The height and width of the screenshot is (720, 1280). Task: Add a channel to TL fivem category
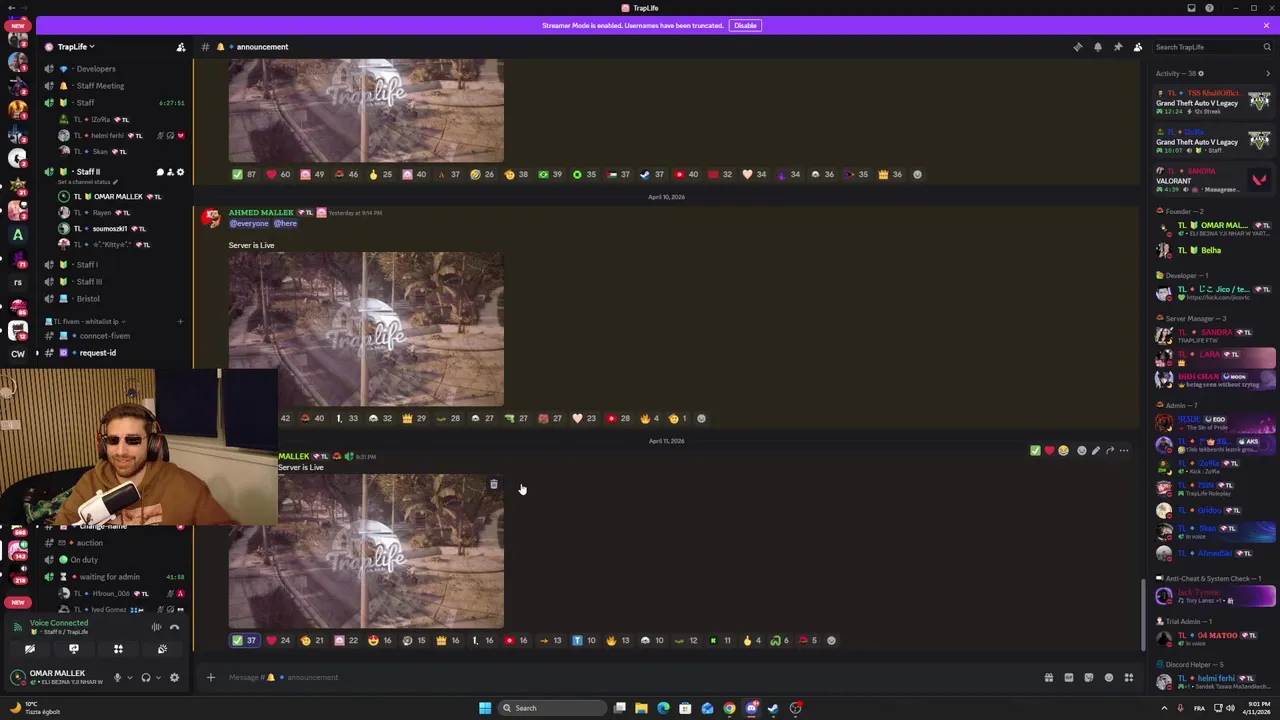(x=180, y=321)
